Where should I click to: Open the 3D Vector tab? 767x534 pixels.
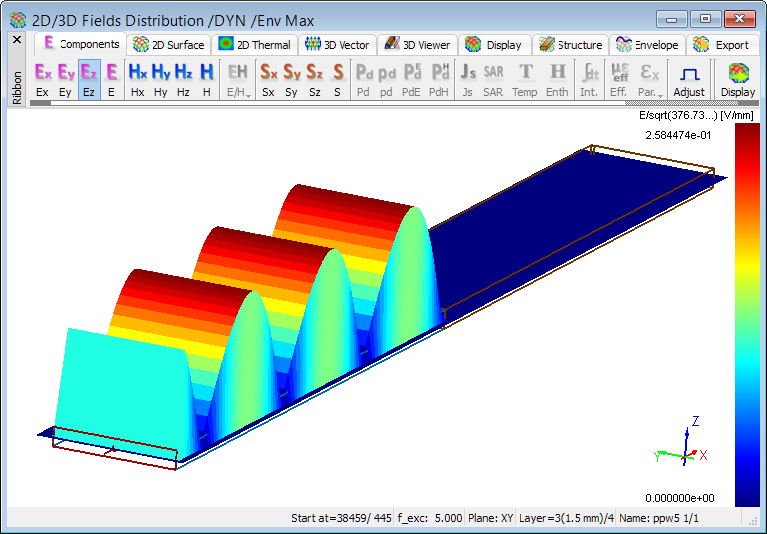point(338,45)
